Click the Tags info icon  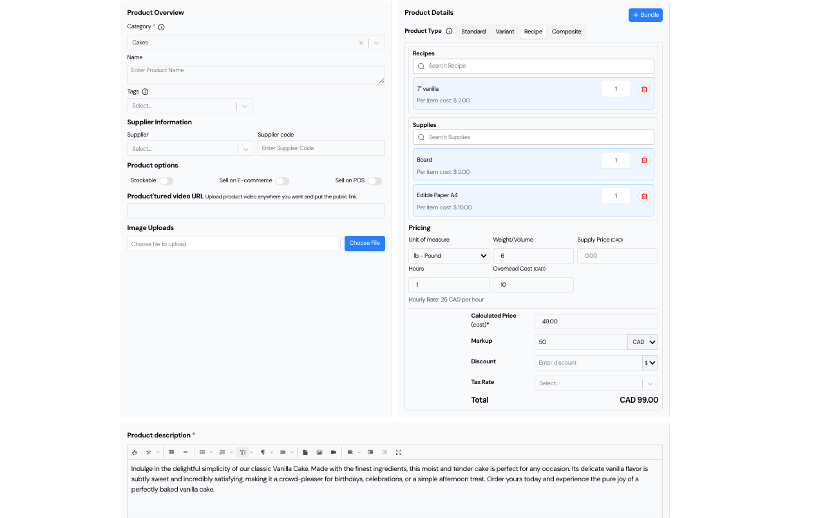146,91
